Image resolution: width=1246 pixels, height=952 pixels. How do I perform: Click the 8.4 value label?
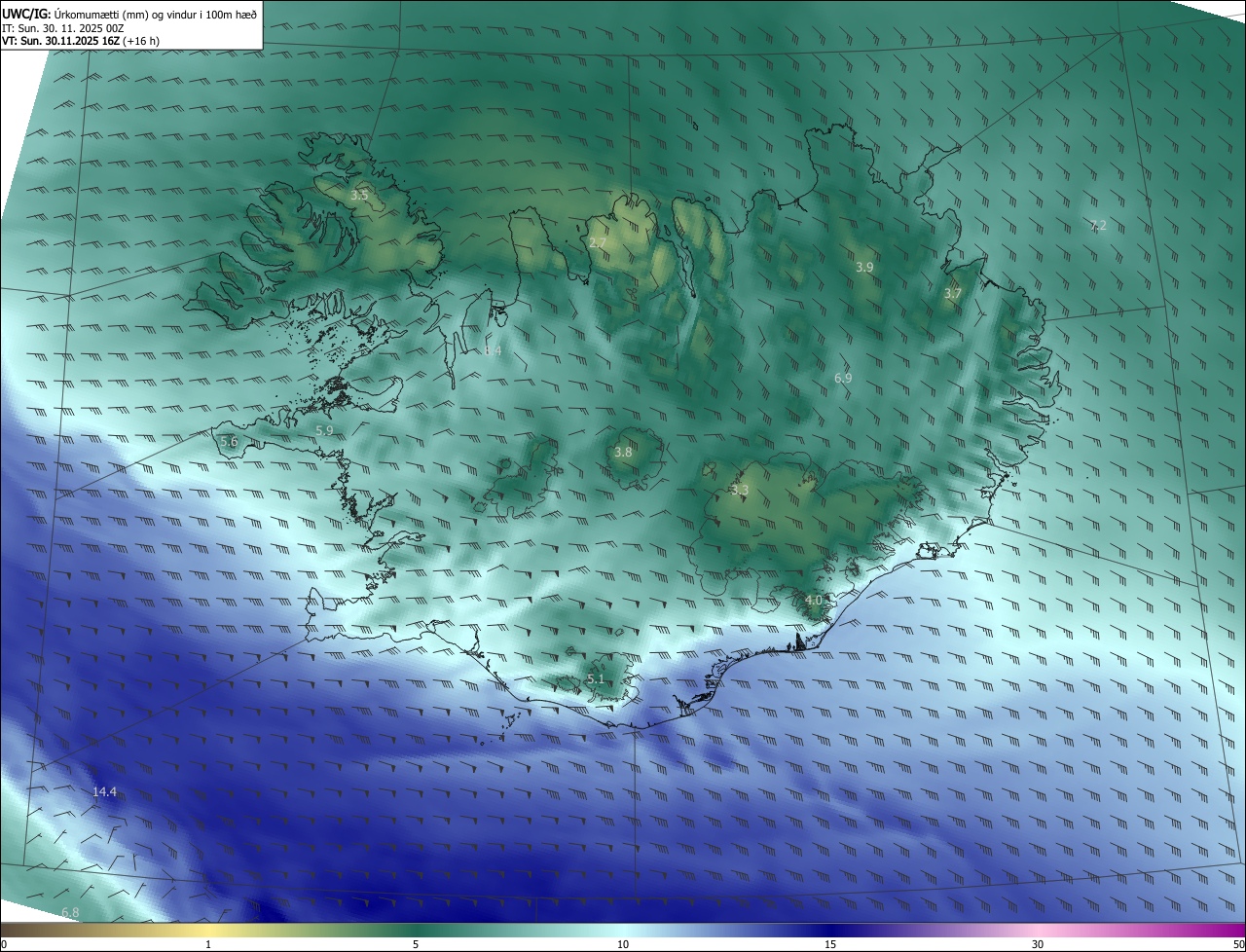tap(493, 350)
